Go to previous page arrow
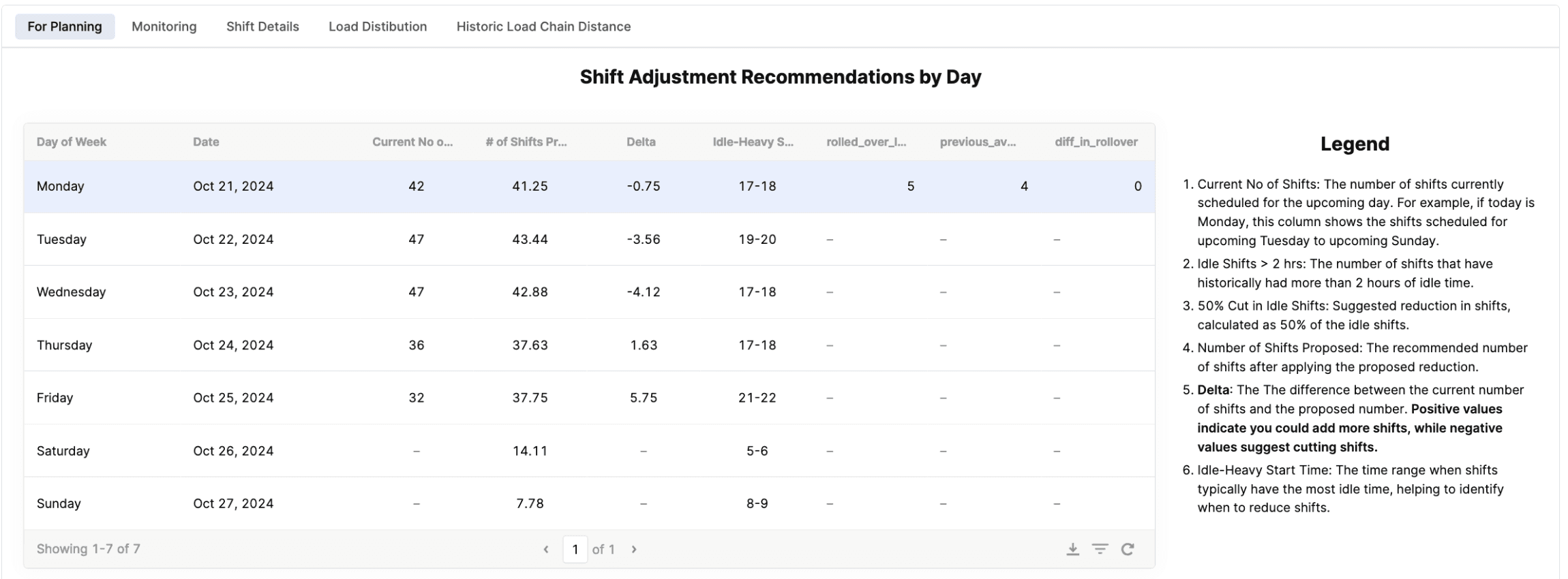The image size is (1568, 579). point(545,549)
